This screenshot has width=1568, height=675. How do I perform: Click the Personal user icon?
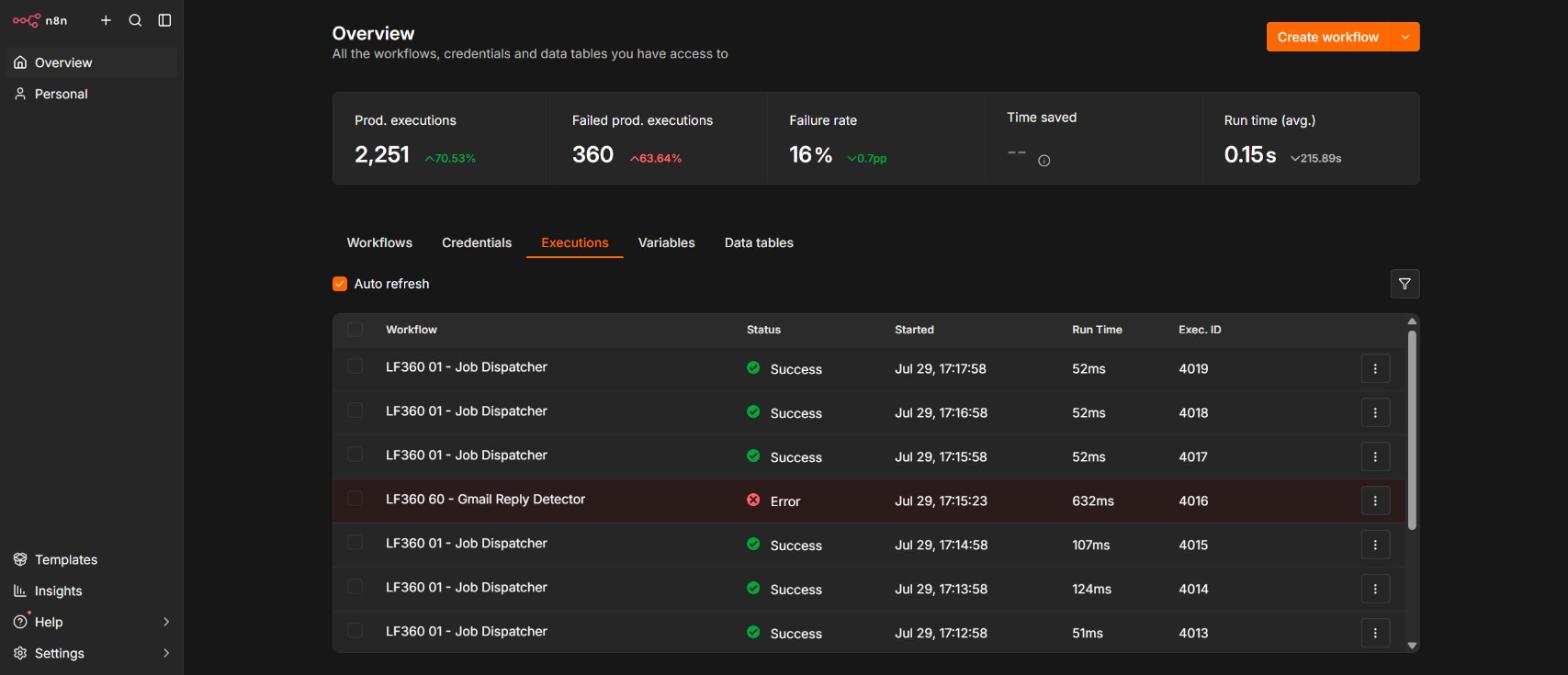20,93
